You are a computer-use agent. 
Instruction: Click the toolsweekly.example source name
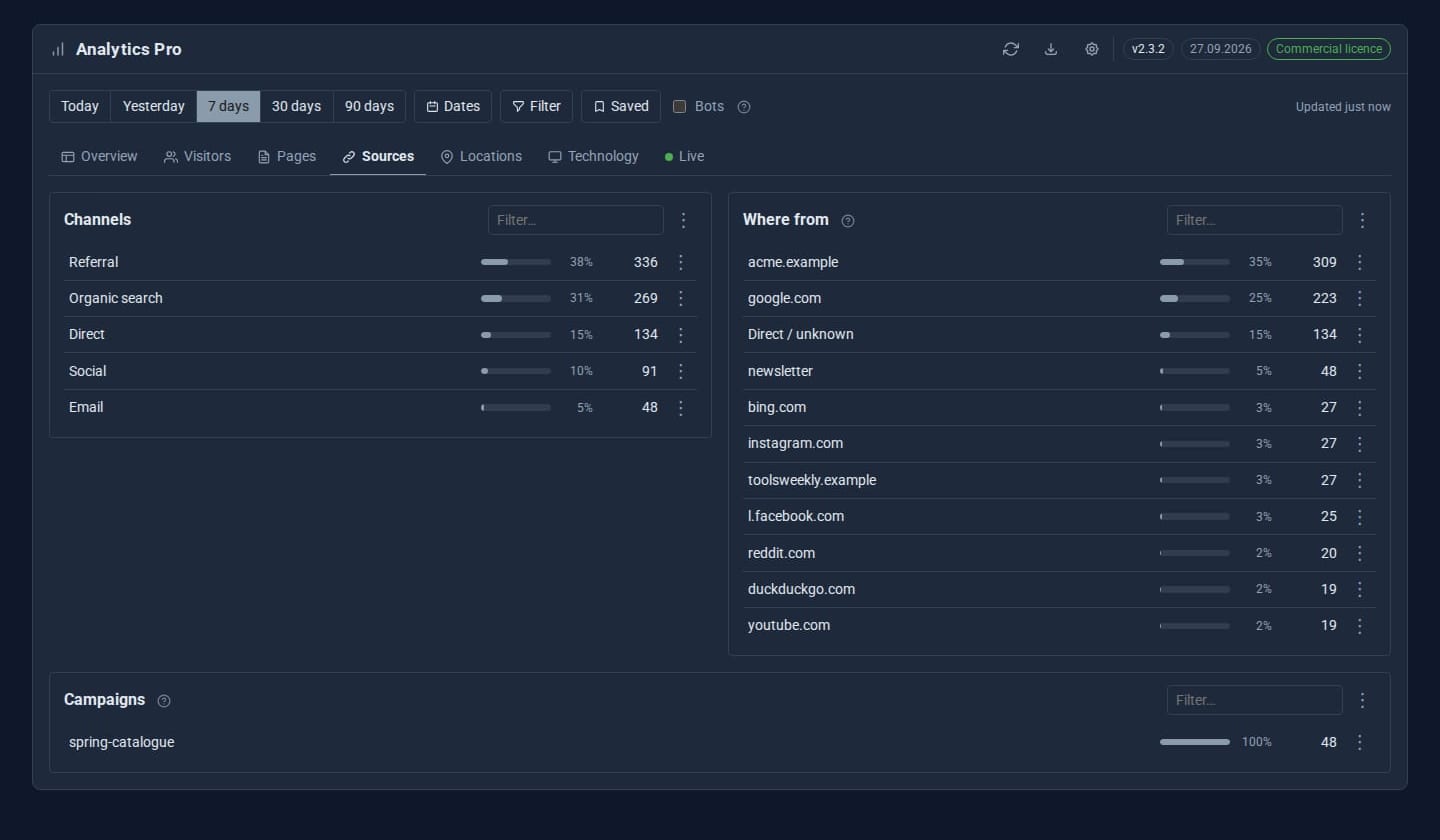[812, 480]
